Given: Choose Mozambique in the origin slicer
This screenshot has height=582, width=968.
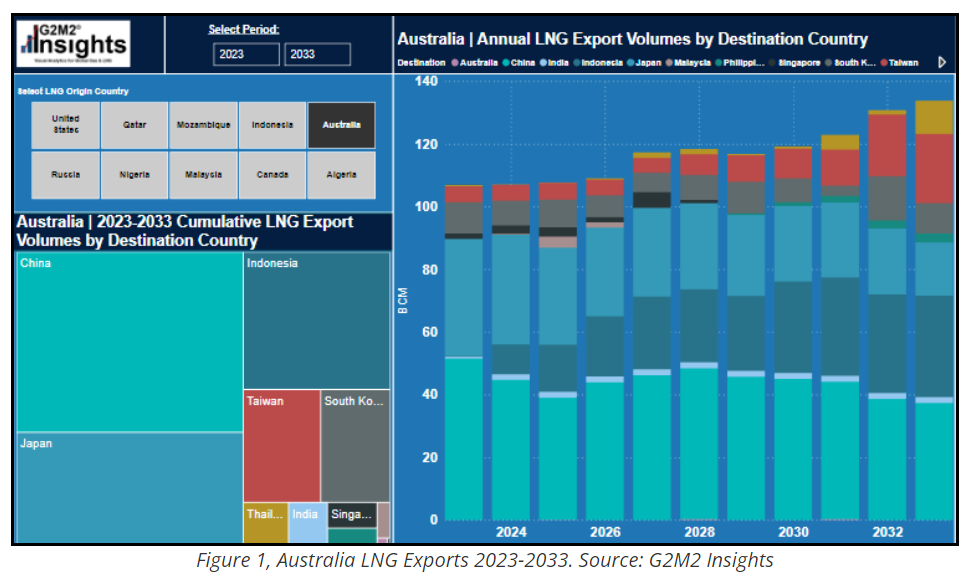Looking at the screenshot, I should pos(204,125).
